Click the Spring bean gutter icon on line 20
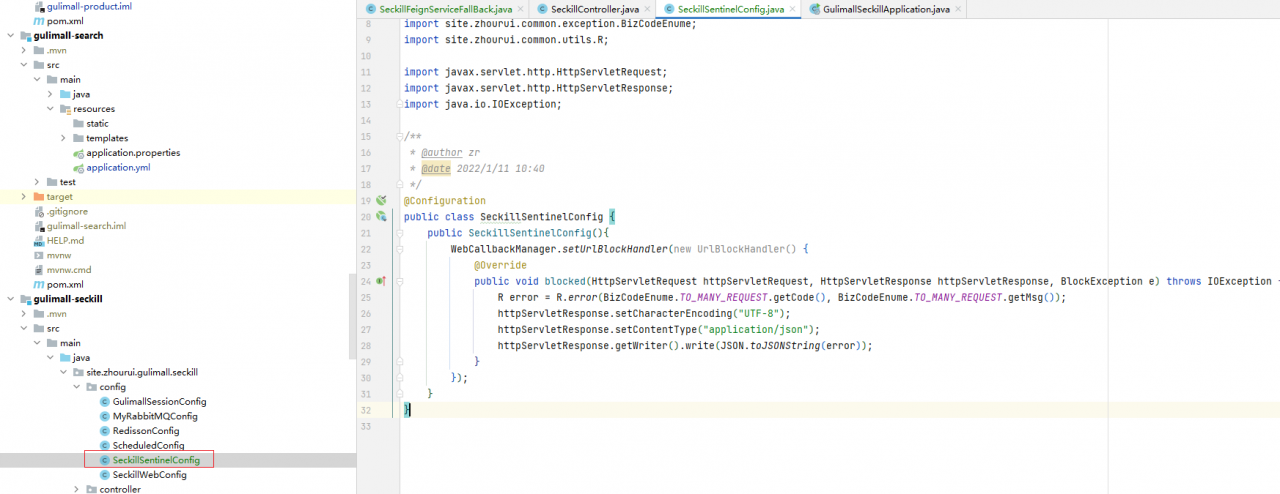Viewport: 1280px width, 494px height. (381, 217)
